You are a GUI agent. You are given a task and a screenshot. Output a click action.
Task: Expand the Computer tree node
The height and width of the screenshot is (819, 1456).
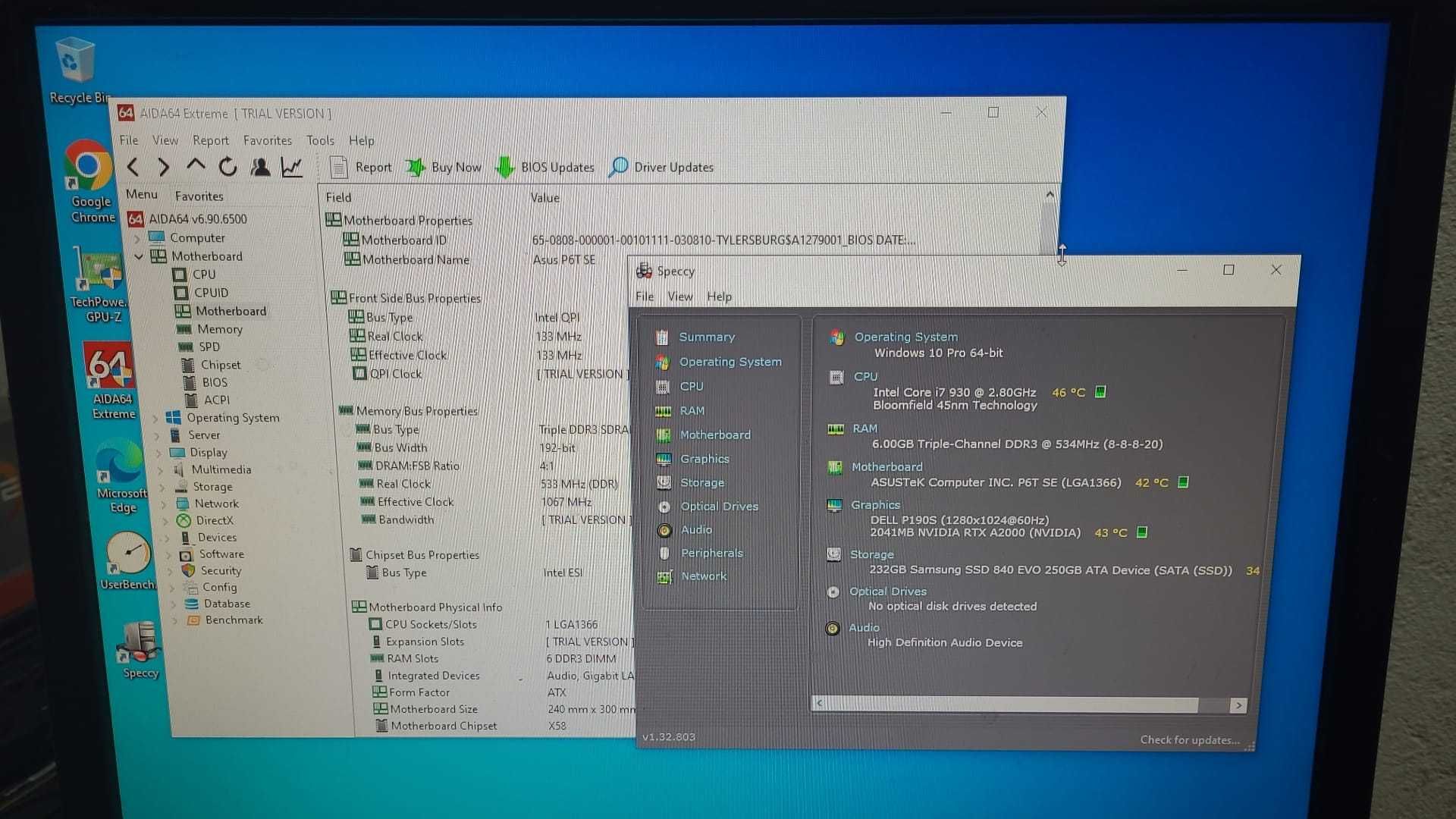[137, 238]
